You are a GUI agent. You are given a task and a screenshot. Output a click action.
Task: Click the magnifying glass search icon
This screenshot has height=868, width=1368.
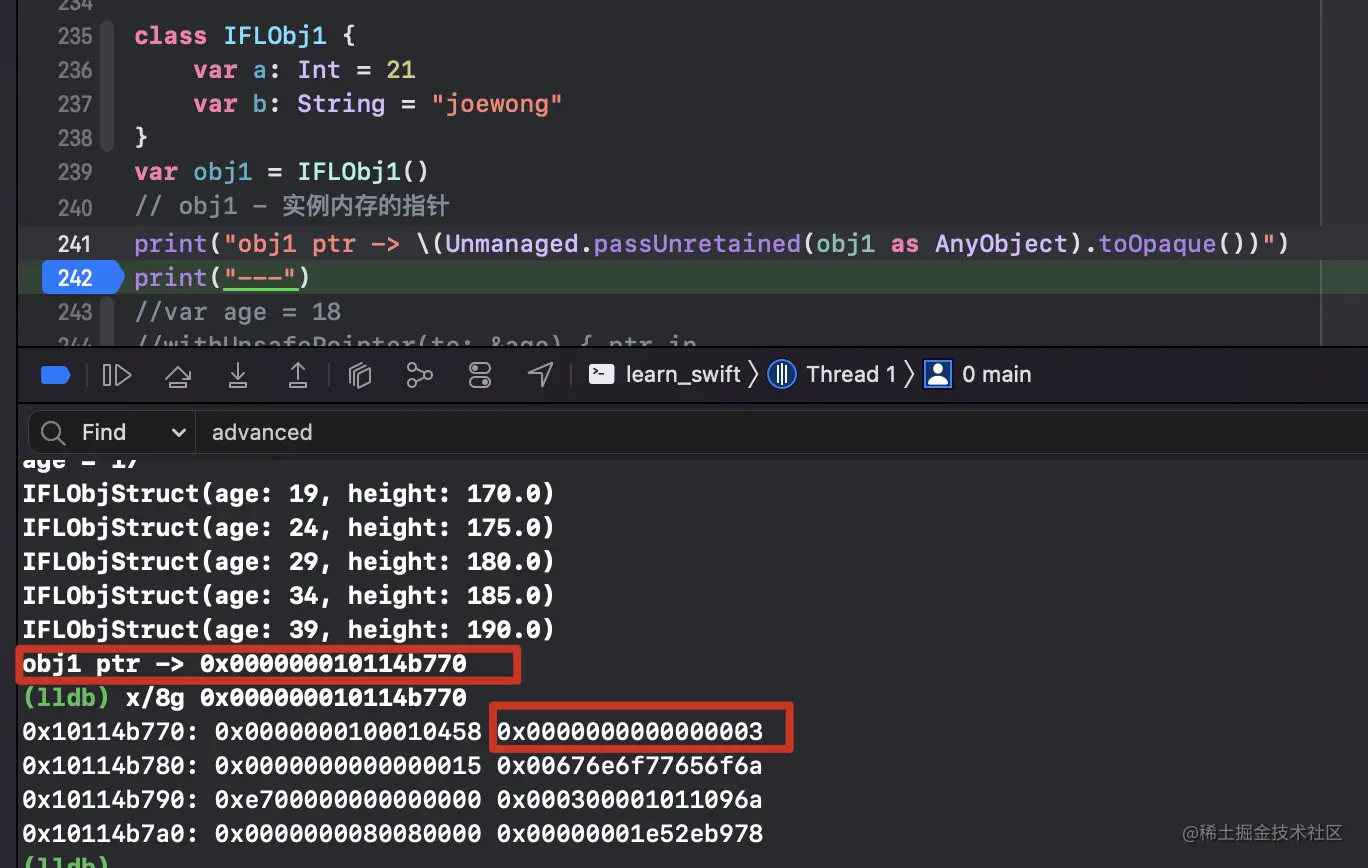tap(54, 433)
